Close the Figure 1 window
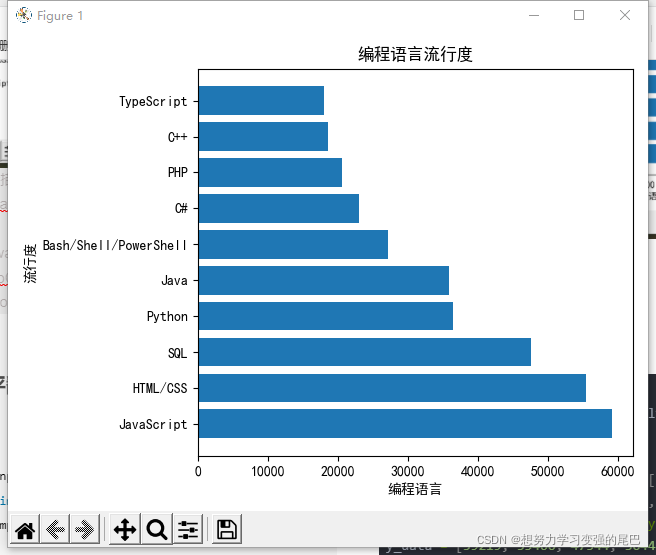656x555 pixels. [x=625, y=15]
